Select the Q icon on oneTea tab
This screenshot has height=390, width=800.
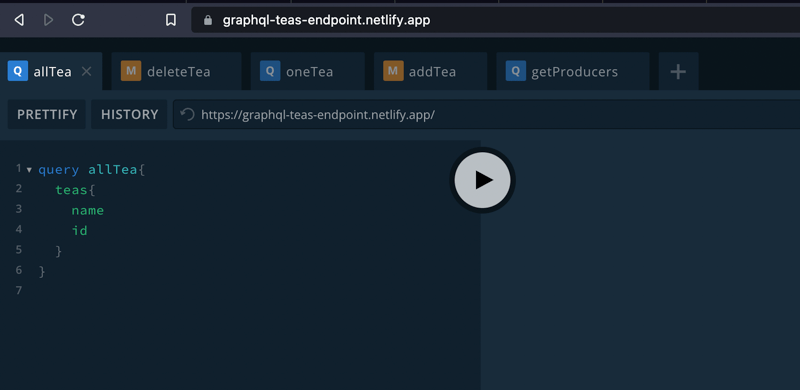270,71
